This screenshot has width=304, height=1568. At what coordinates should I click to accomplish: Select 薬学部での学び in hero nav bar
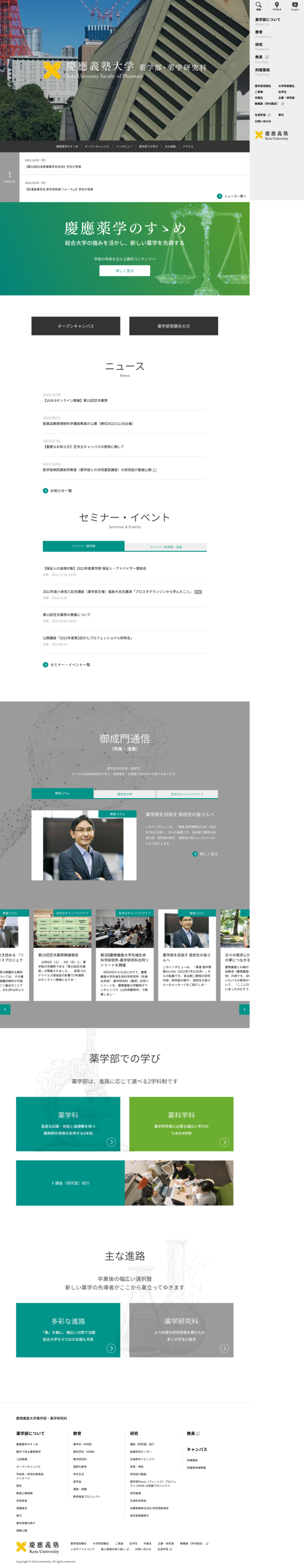[148, 147]
